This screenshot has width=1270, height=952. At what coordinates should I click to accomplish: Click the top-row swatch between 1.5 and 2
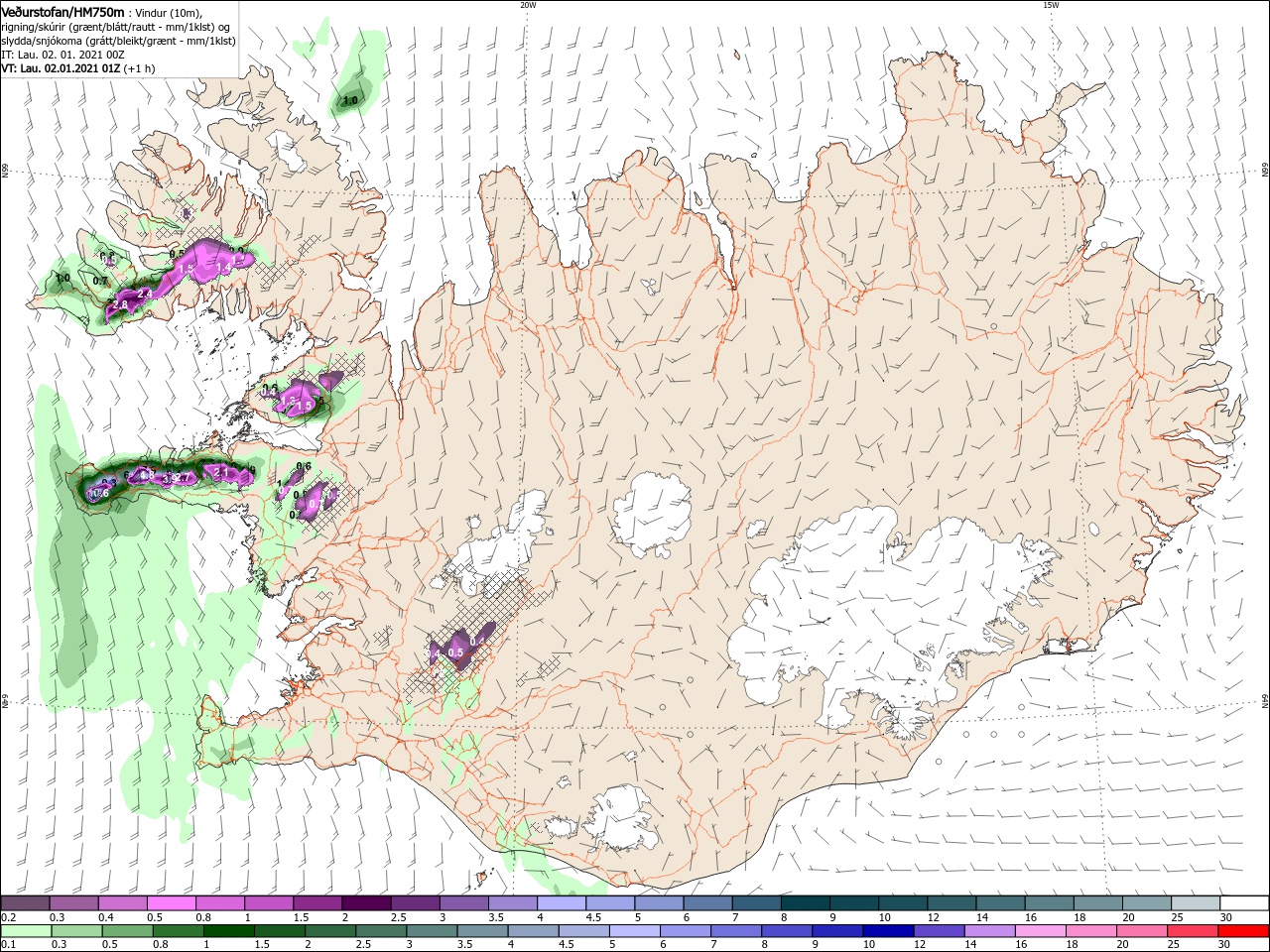pyautogui.click(x=317, y=903)
